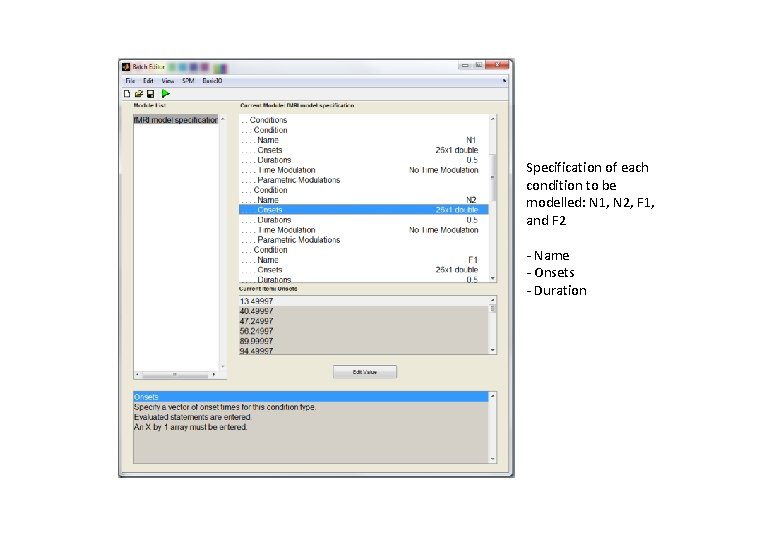780x540 pixels.
Task: Open the BasicIO menu
Action: coord(212,81)
